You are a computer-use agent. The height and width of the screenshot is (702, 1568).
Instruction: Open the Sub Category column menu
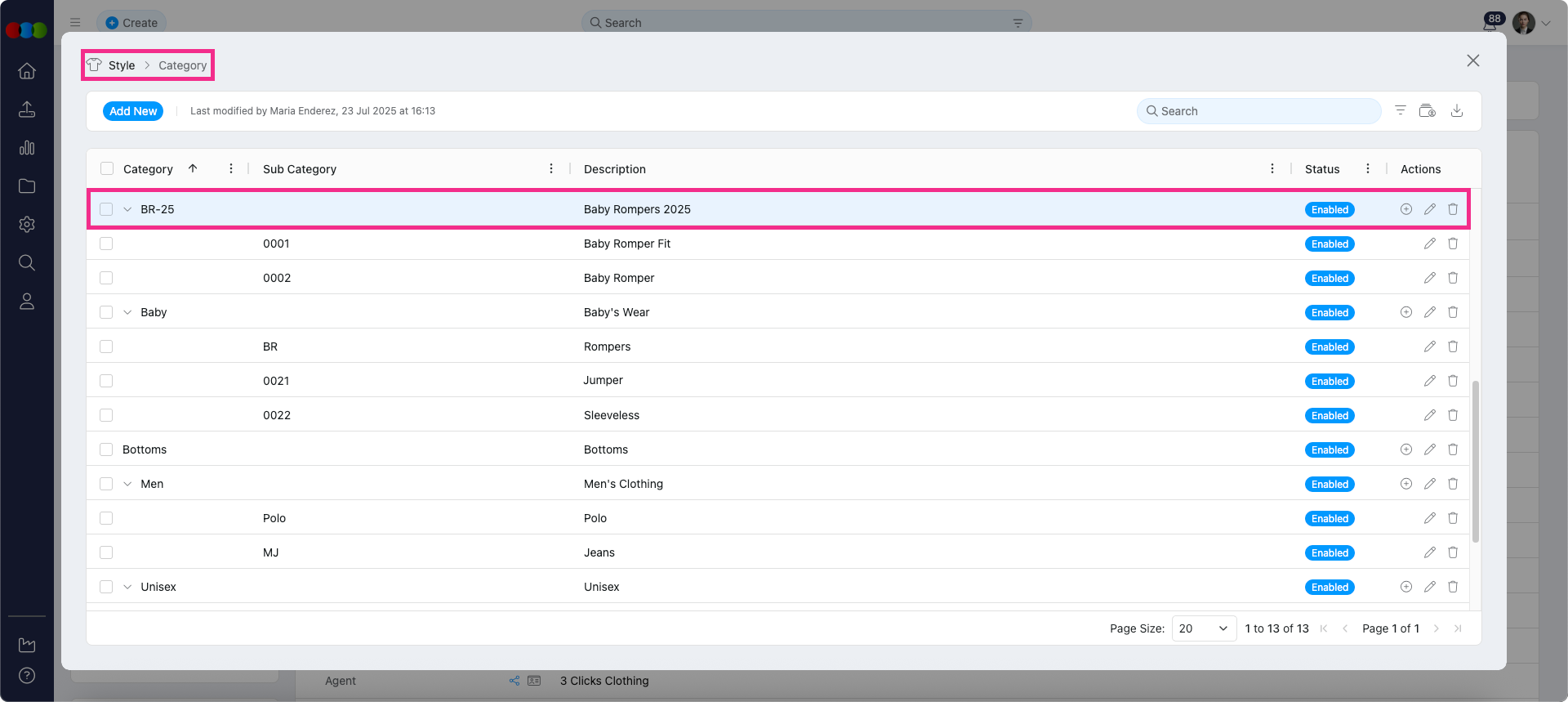[x=550, y=168]
